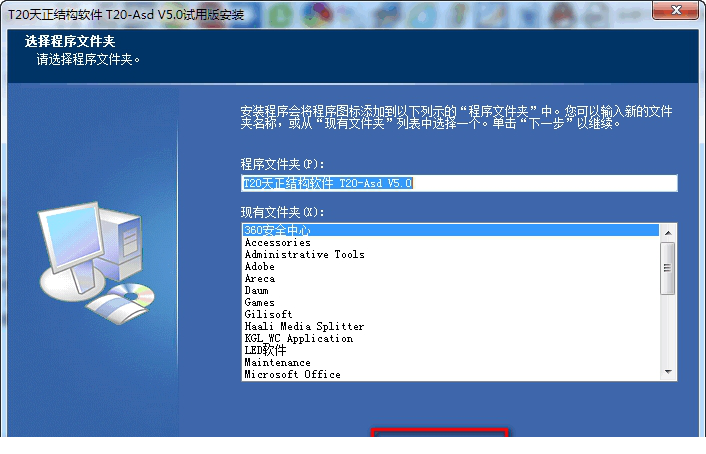Select the LED软件 folder entry
706x454 pixels.
pyautogui.click(x=451, y=350)
